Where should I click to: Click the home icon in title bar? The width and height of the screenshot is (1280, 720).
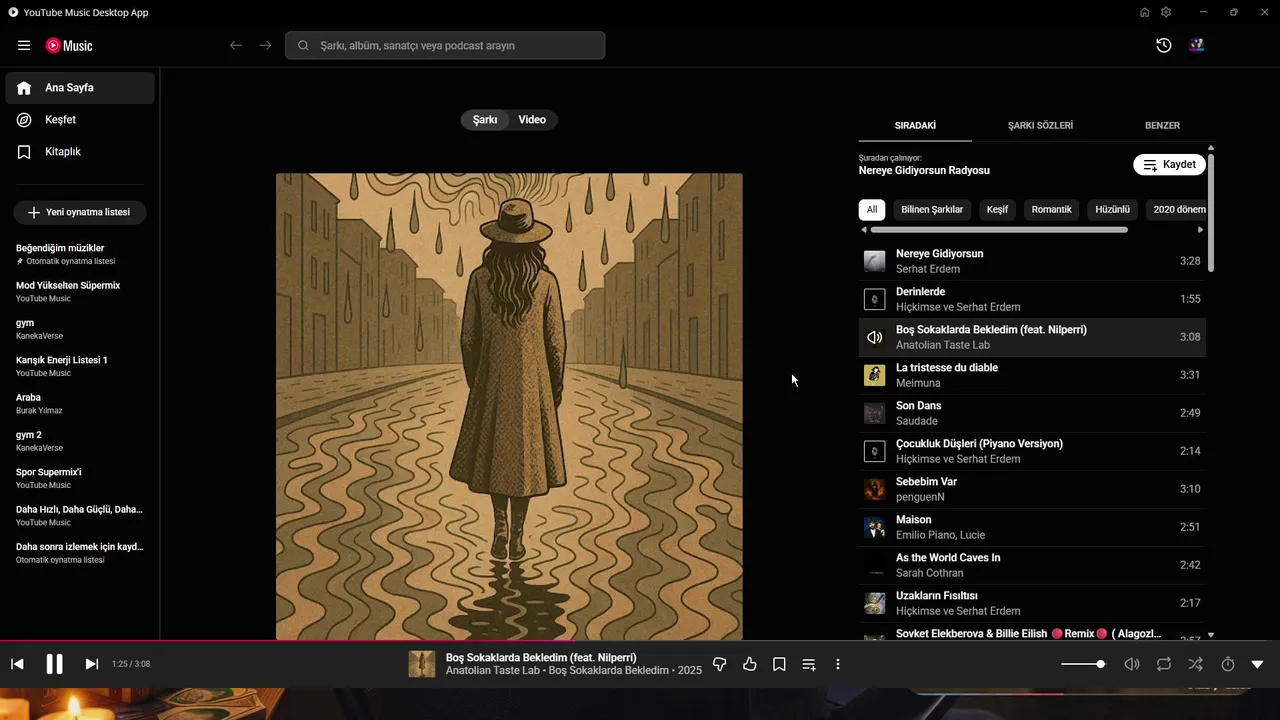tap(1144, 12)
